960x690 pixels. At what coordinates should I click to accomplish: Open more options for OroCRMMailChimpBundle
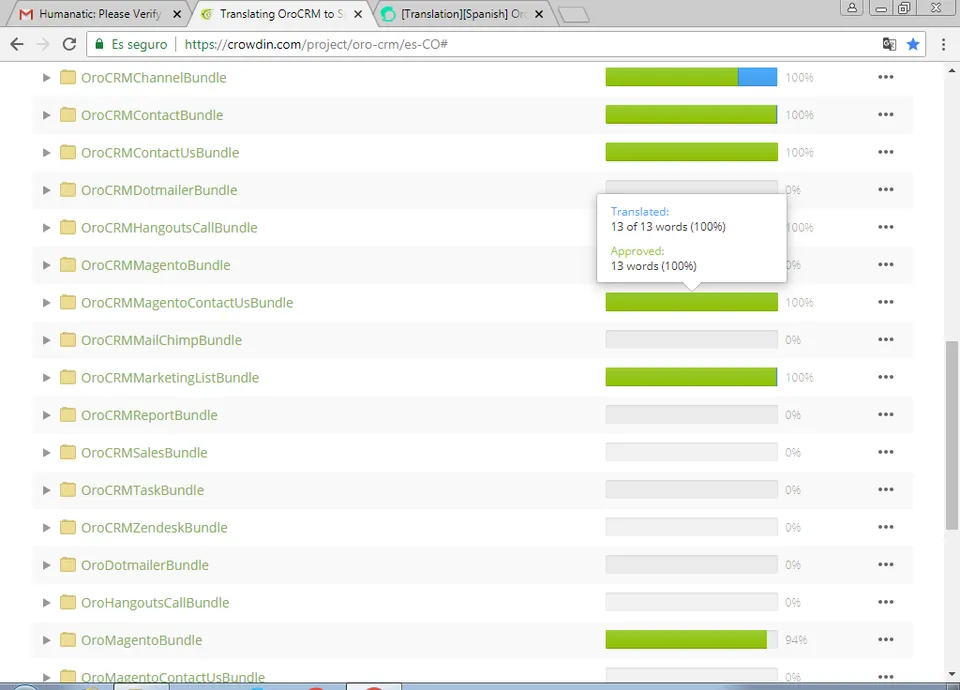pos(885,339)
